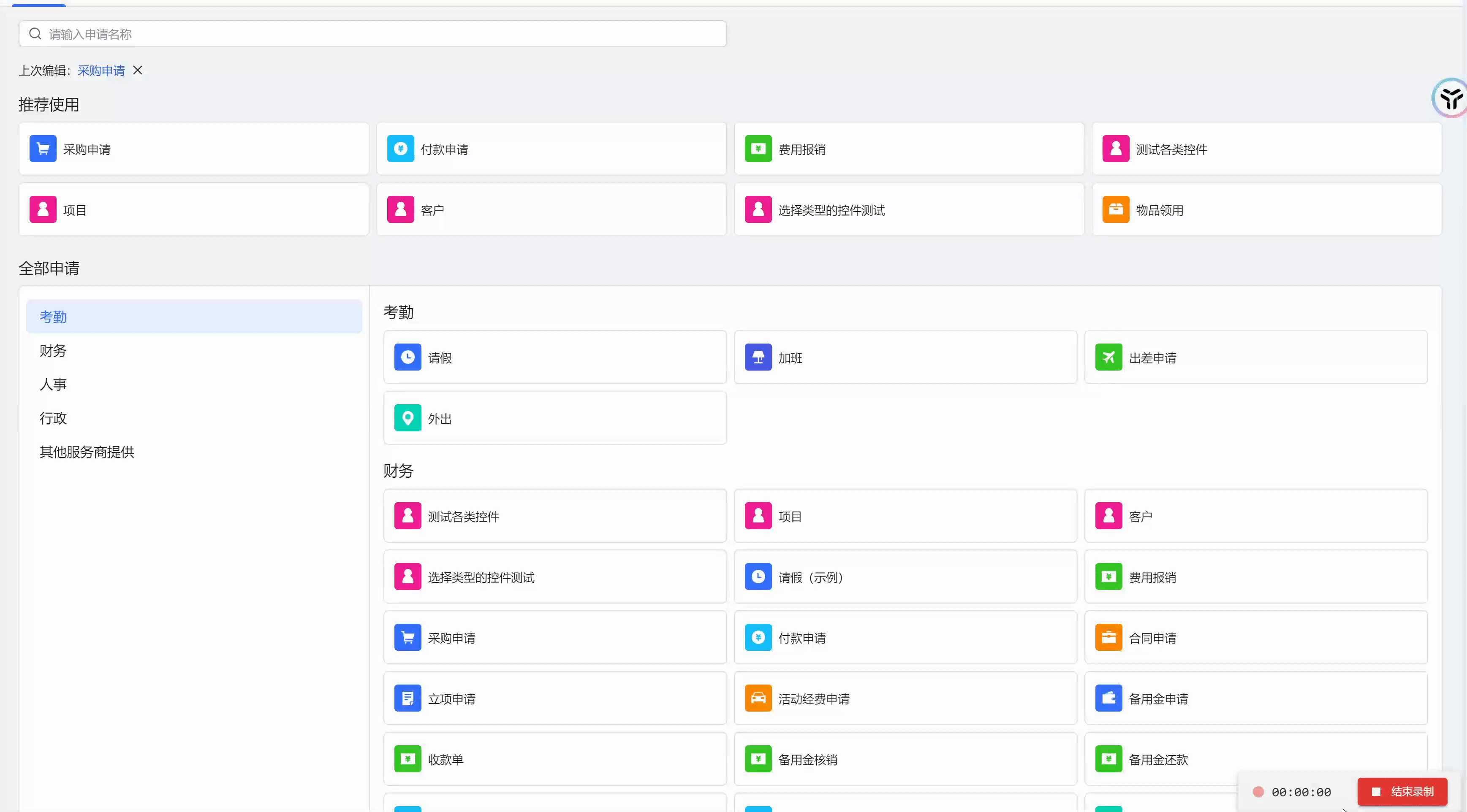The image size is (1467, 812).
Task: Select the wallet icon for 备用金申请
Action: tap(1108, 698)
